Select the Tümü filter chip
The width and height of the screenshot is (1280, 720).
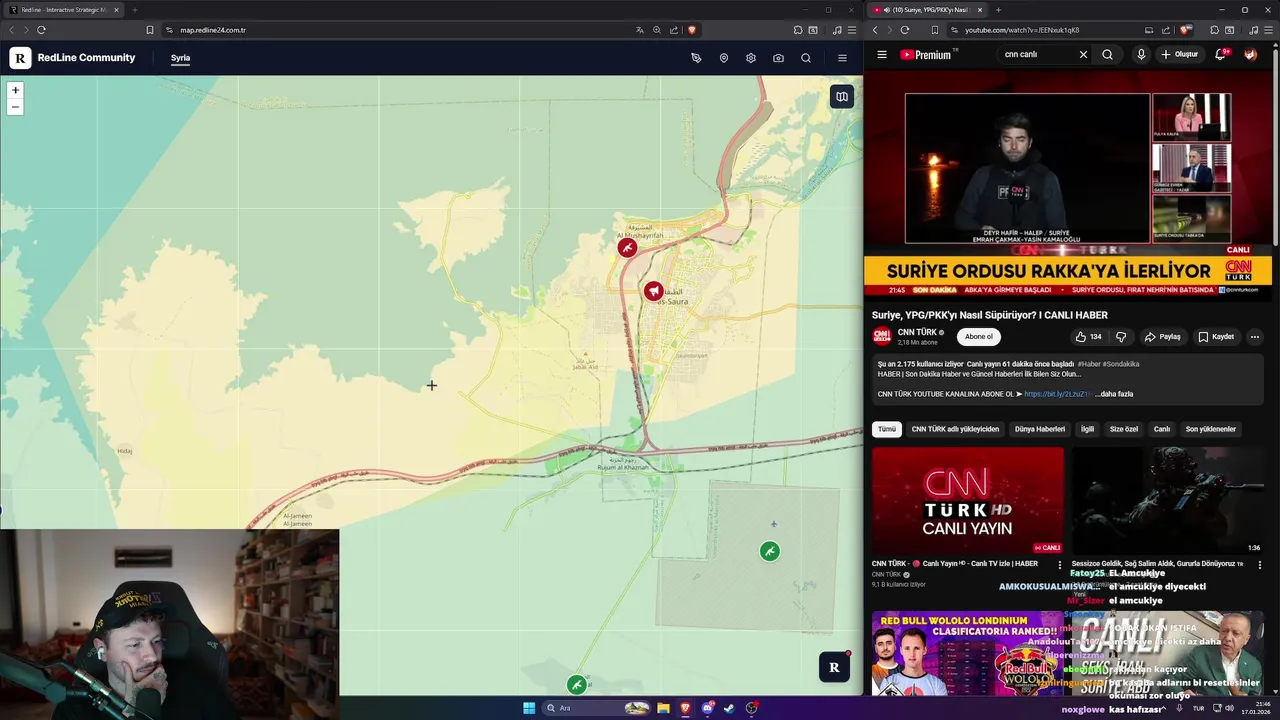(x=887, y=429)
